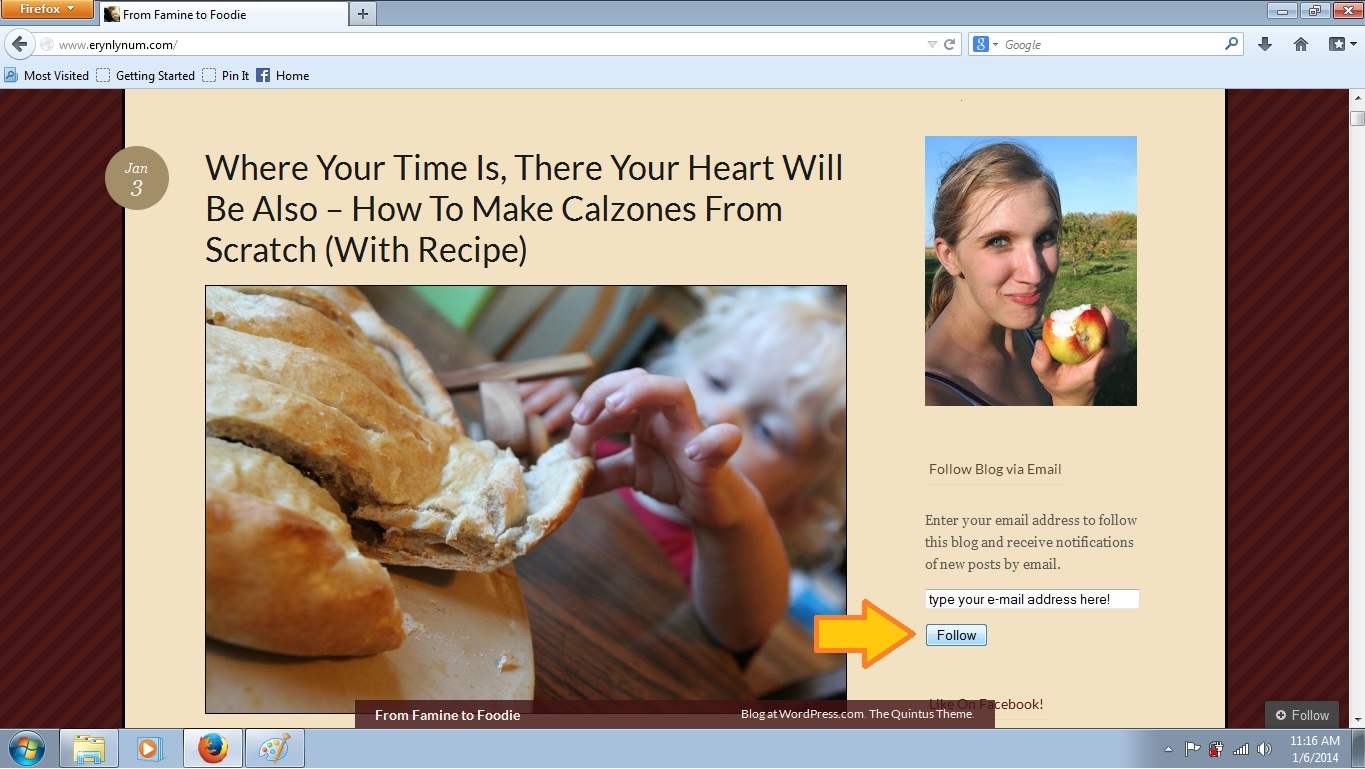Viewport: 1365px width, 769px height.
Task: Open the Downloads arrow icon
Action: 1265,45
